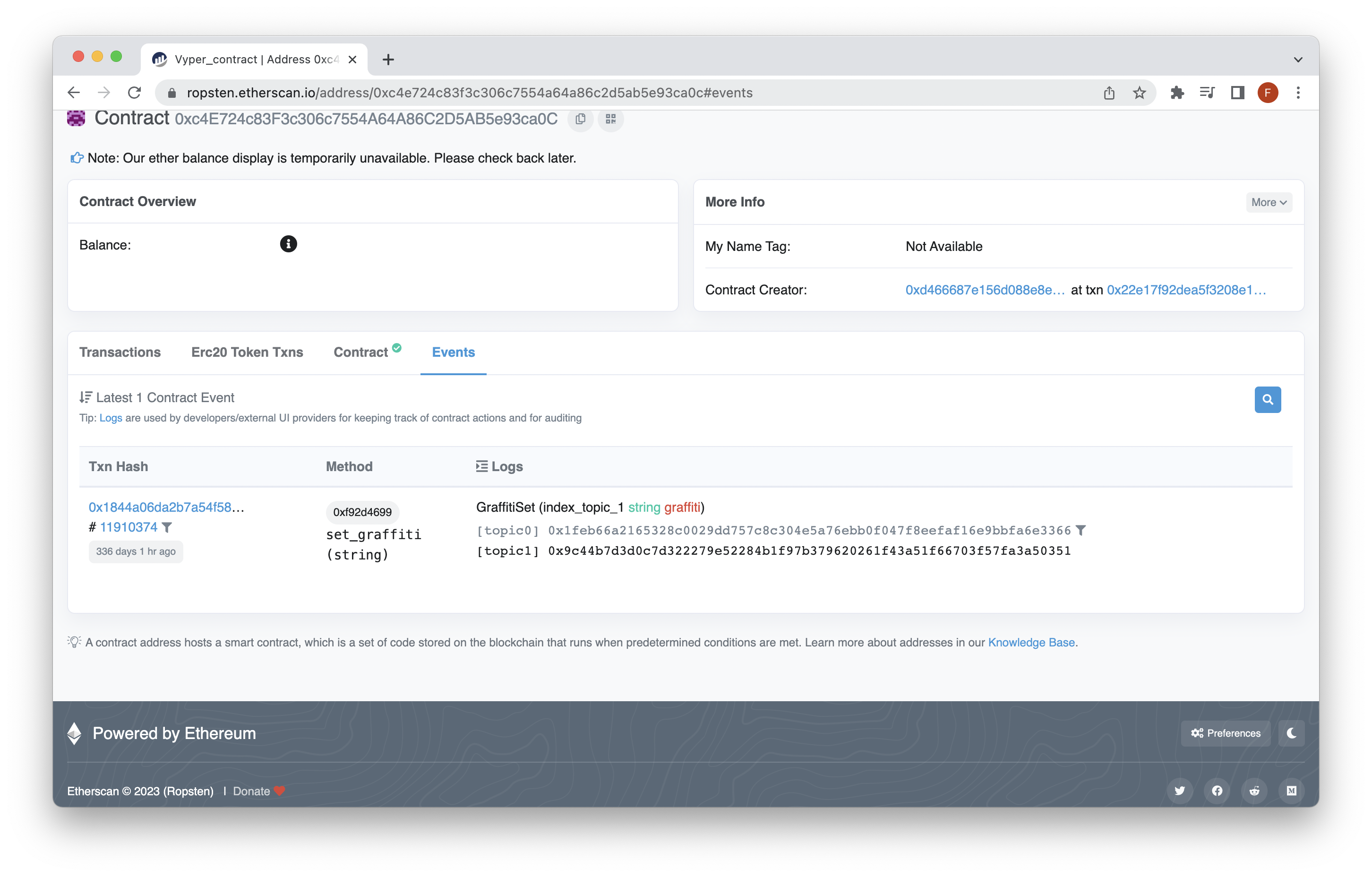Share this page from address bar
Image resolution: width=1372 pixels, height=877 pixels.
click(1109, 93)
